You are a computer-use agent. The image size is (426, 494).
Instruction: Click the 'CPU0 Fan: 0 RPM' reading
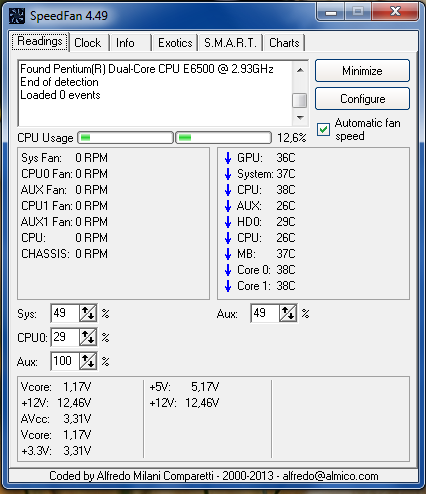click(64, 174)
